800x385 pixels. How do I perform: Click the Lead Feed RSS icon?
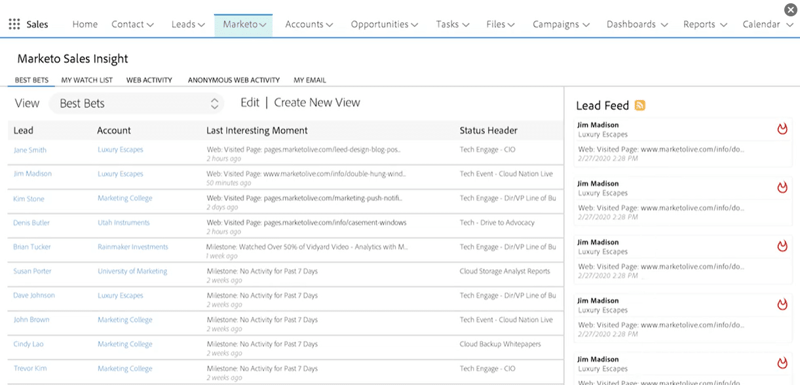tap(640, 106)
